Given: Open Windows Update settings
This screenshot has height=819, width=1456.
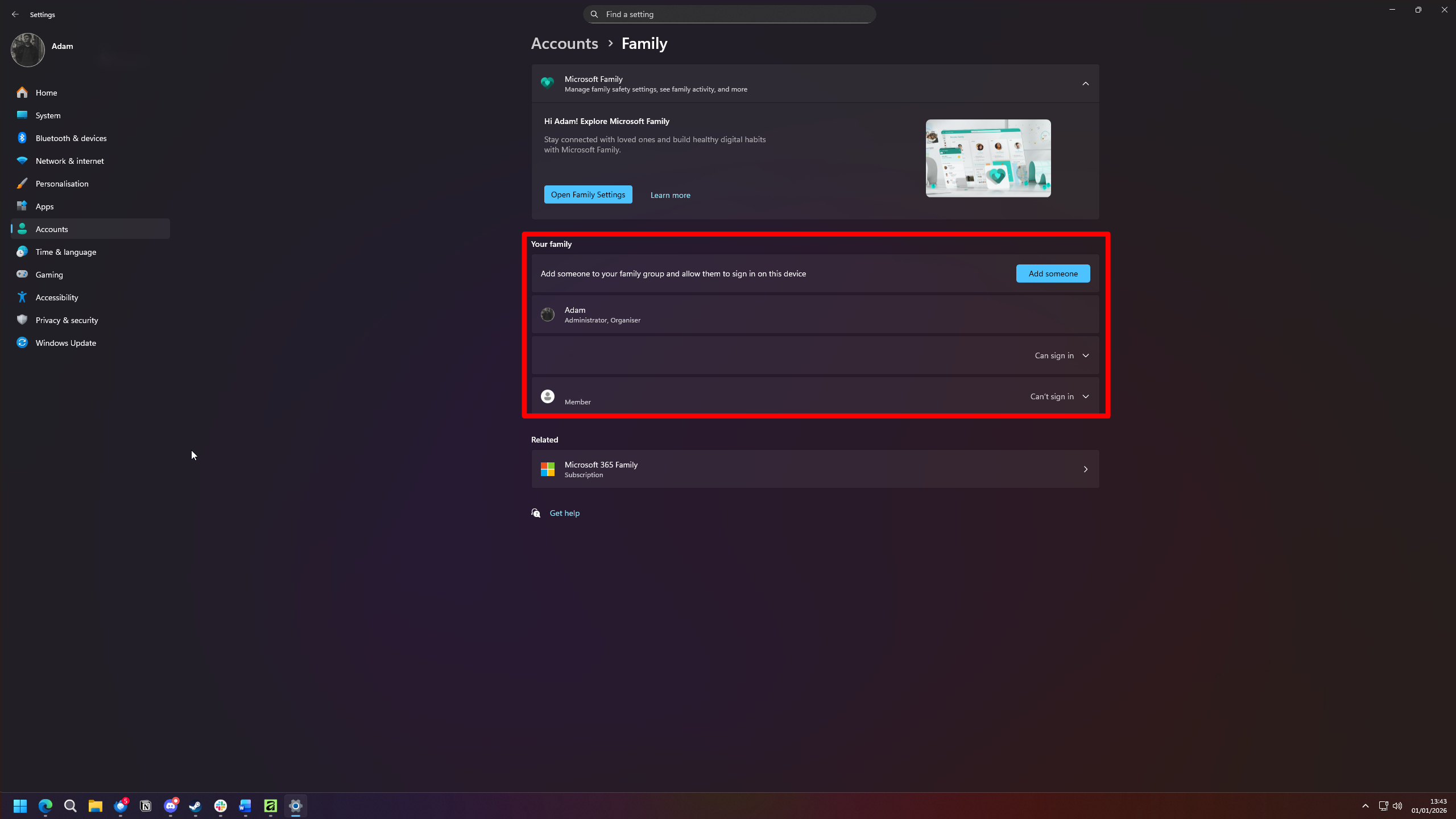Looking at the screenshot, I should (x=65, y=342).
